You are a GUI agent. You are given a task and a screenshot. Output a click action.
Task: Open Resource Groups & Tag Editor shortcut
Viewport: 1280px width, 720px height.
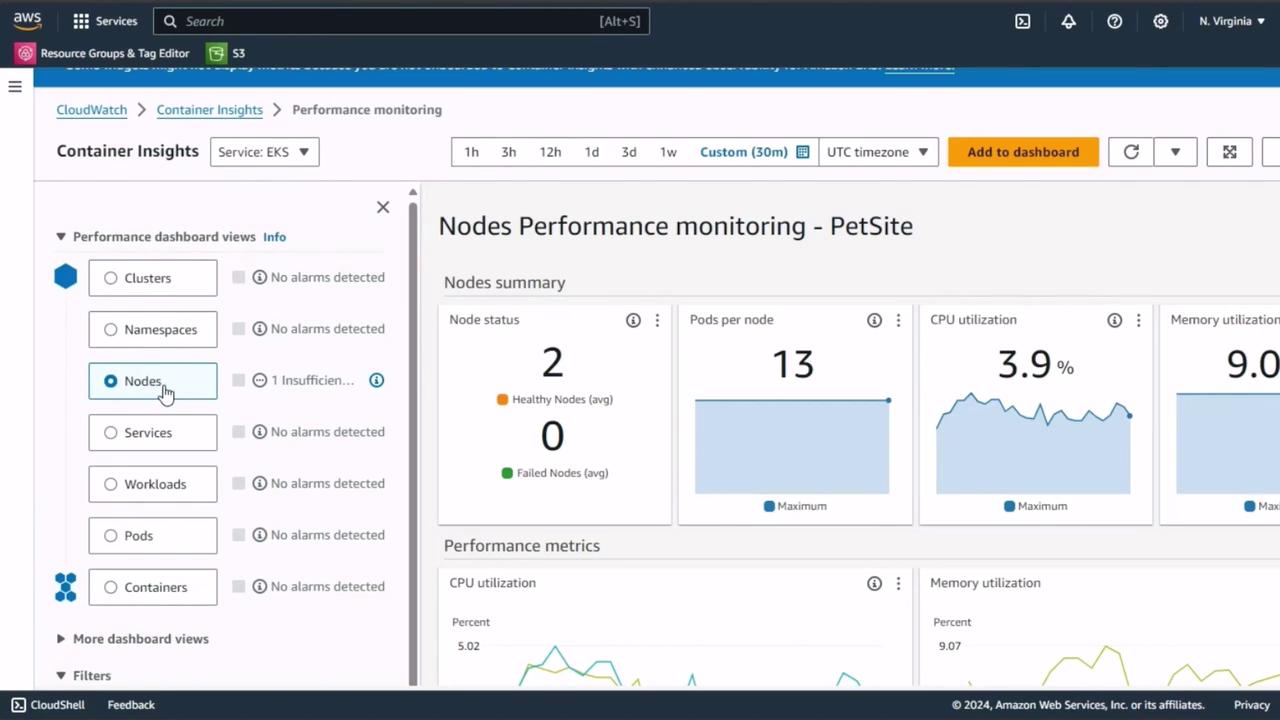103,53
